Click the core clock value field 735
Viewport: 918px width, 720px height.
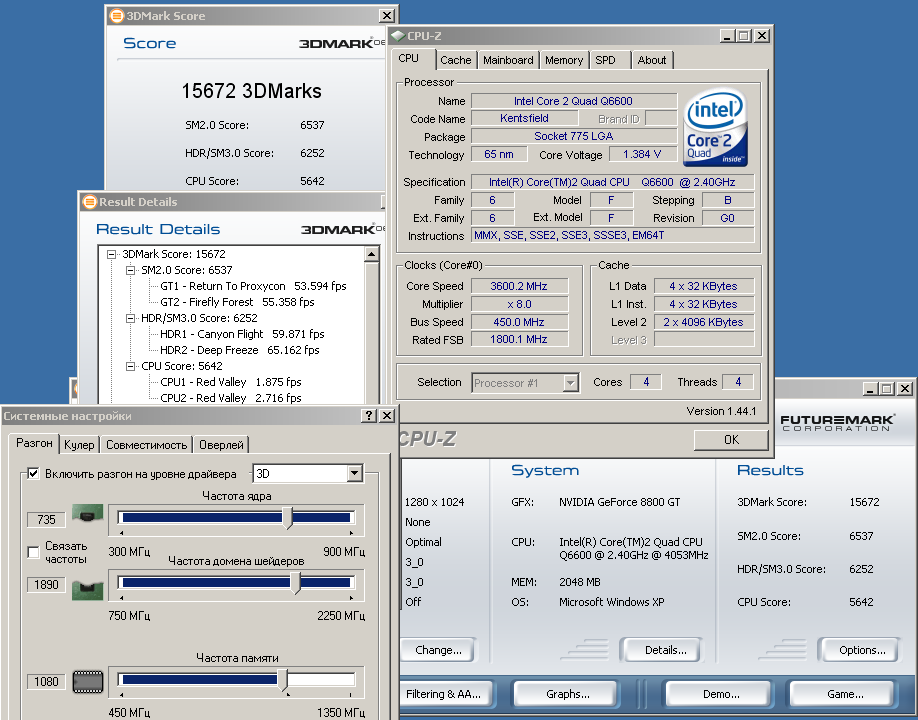click(x=46, y=519)
